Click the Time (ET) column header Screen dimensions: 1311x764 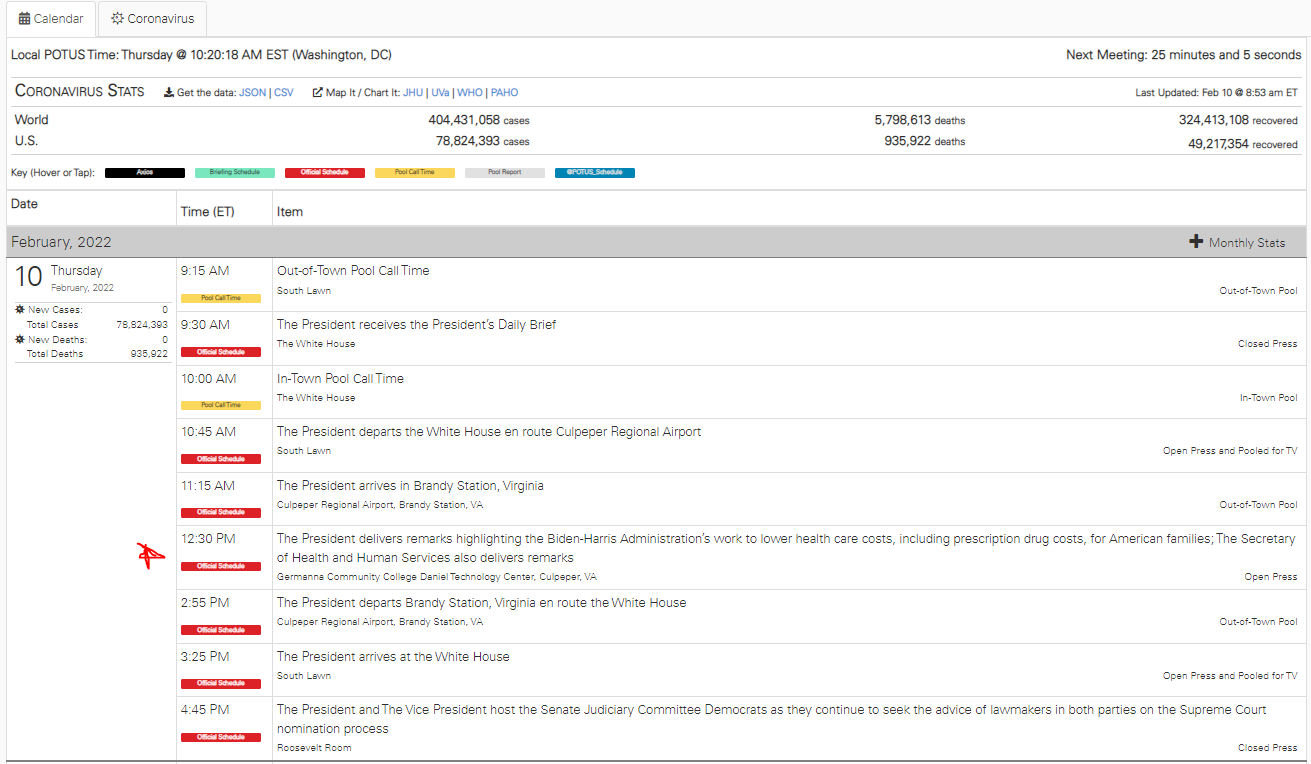[x=209, y=212]
